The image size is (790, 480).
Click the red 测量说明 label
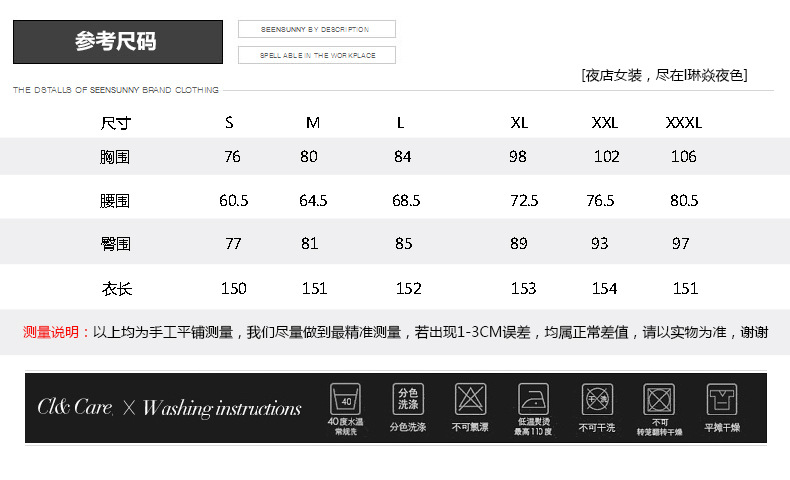[55, 332]
